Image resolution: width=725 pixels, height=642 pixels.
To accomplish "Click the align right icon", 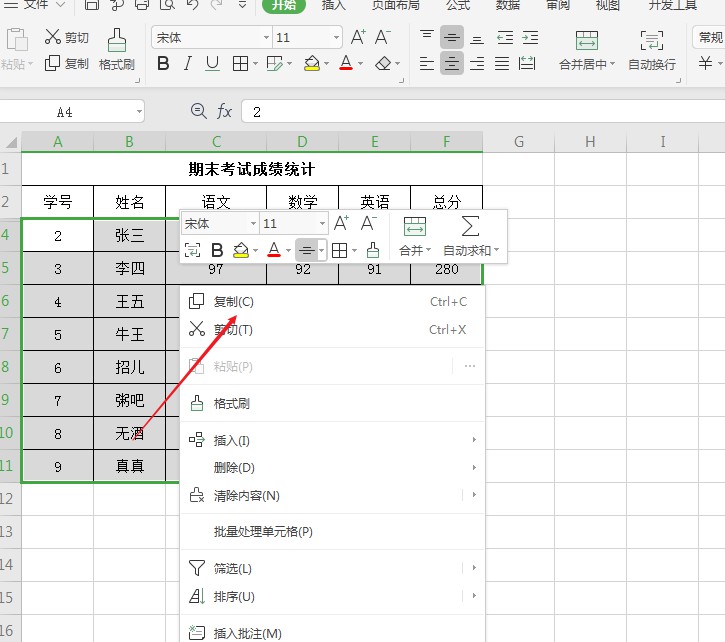I will click(x=477, y=63).
